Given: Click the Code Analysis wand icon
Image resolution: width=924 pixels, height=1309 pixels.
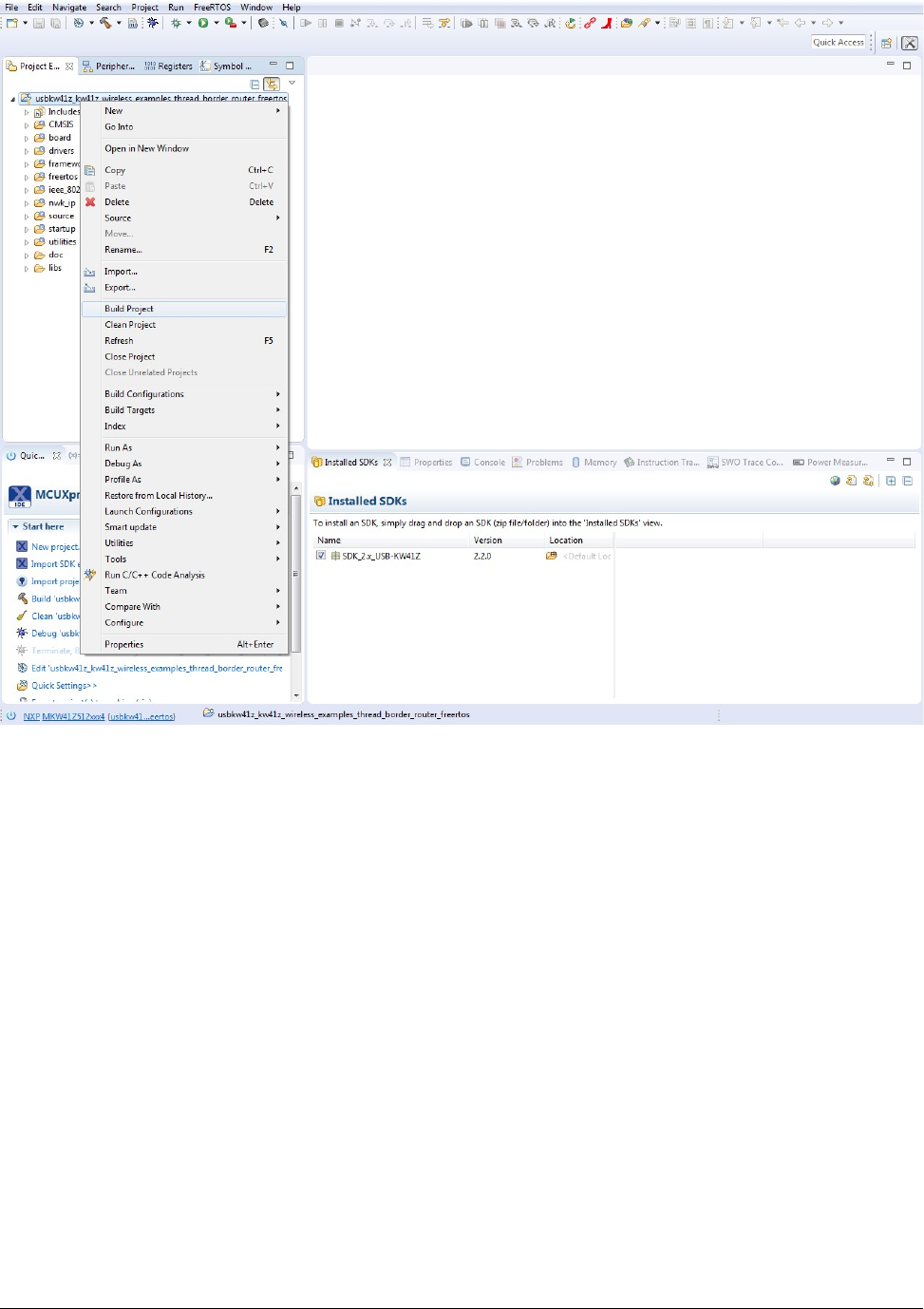Looking at the screenshot, I should click(89, 575).
